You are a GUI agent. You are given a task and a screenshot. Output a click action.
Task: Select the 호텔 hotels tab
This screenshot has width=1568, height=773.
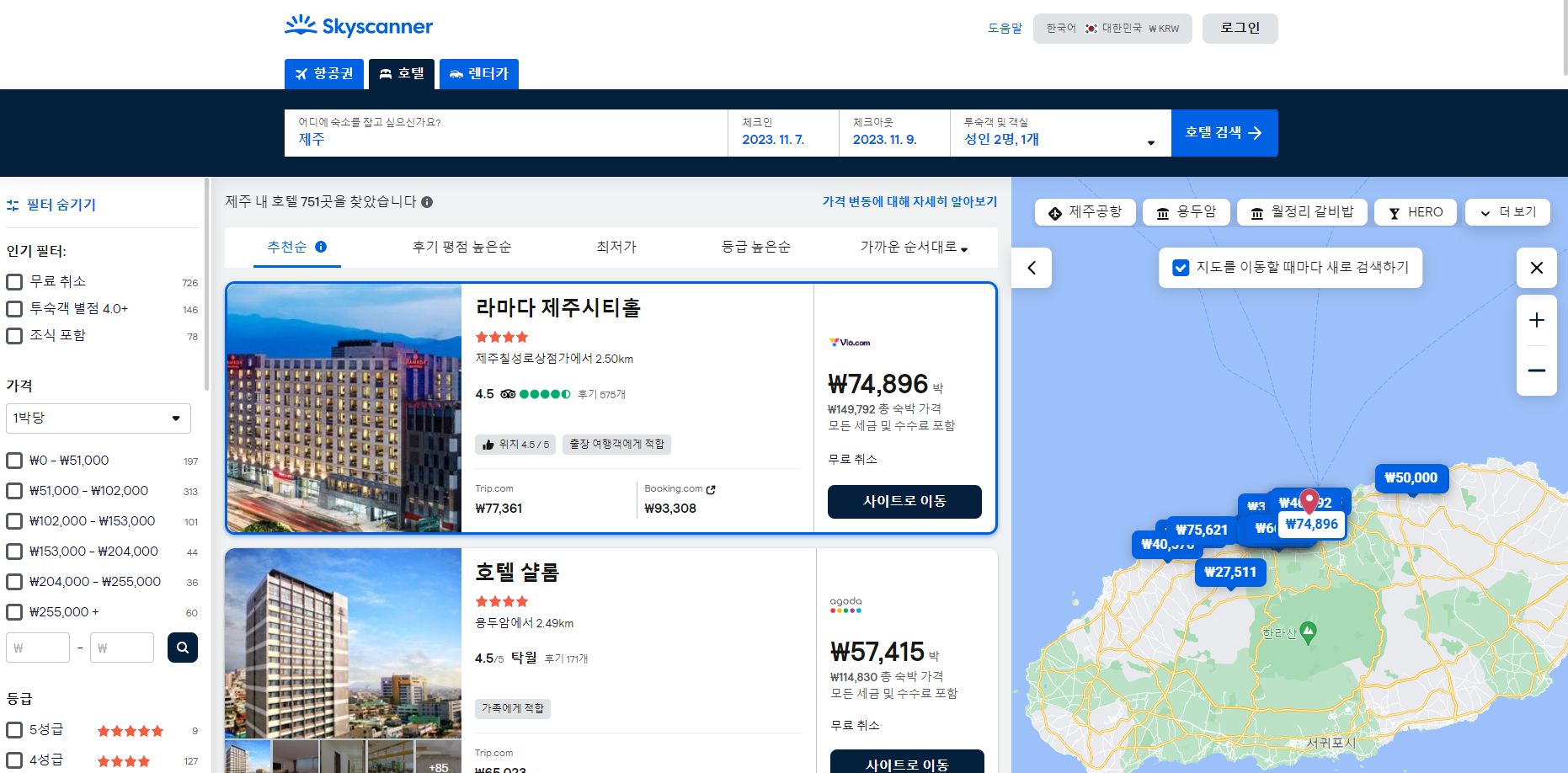402,74
